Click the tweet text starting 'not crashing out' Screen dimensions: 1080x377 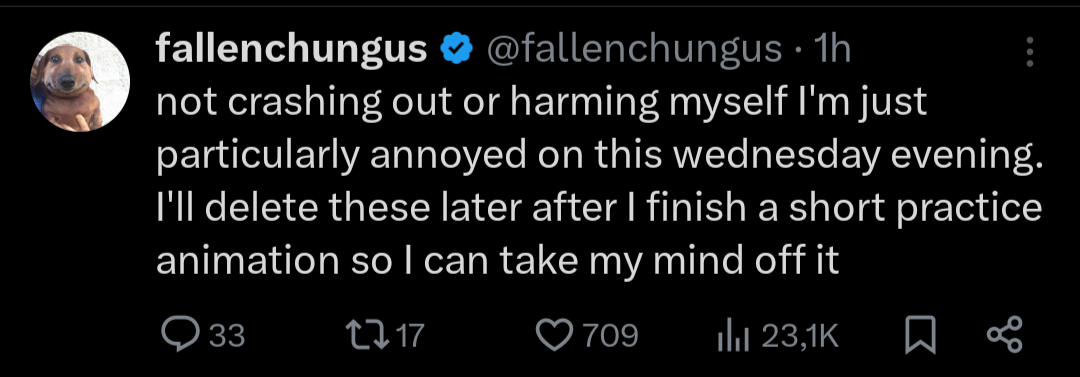tap(599, 182)
